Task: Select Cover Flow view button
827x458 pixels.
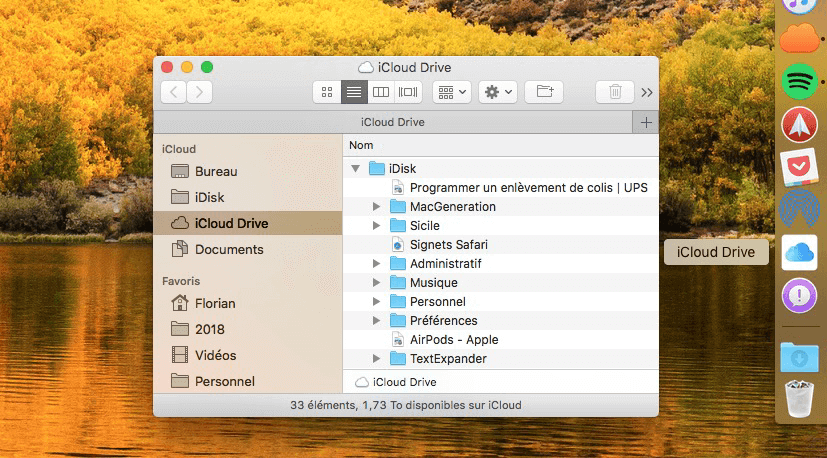Action: (x=408, y=92)
